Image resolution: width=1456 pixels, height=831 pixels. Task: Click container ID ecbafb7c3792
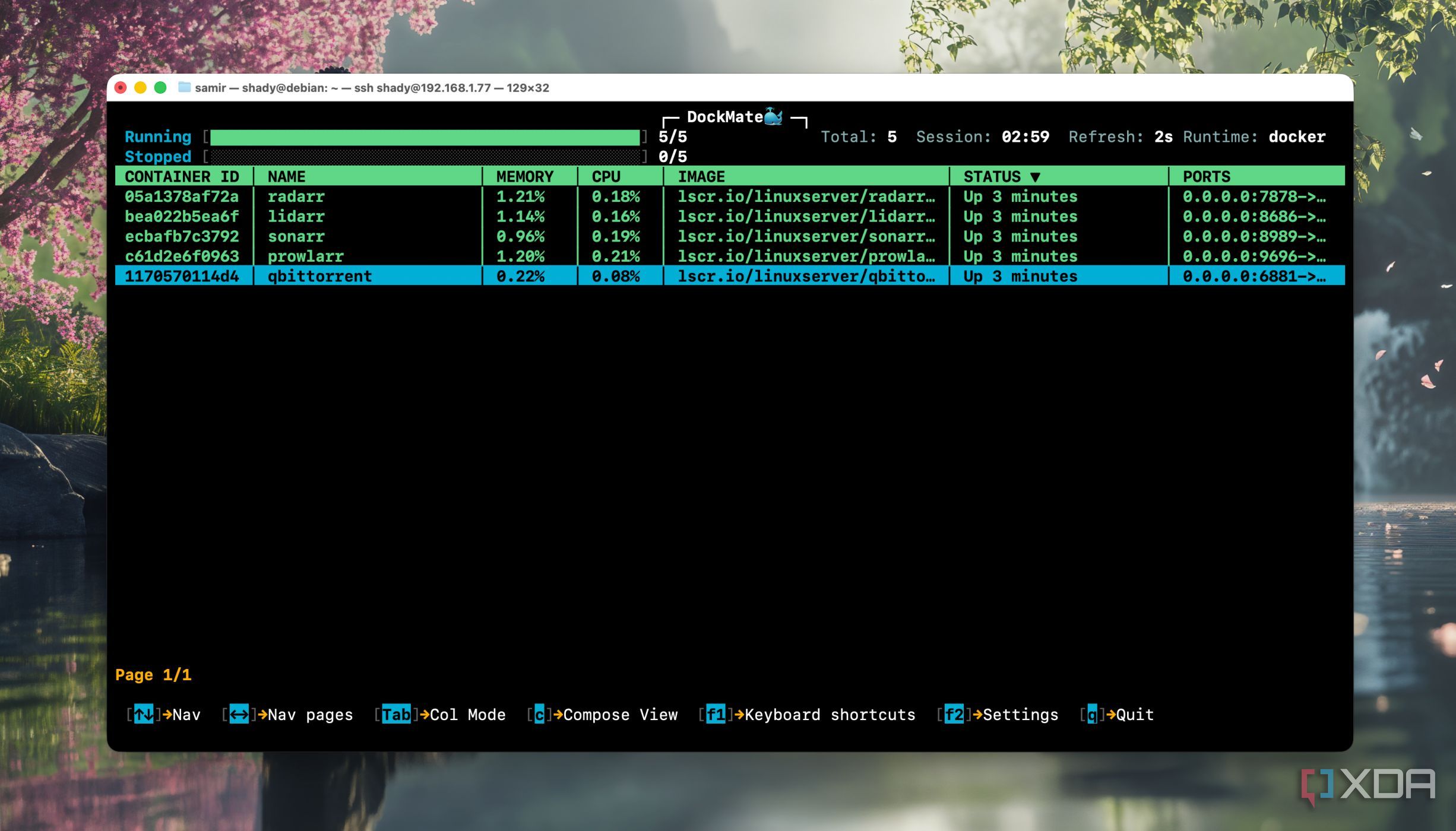click(182, 236)
